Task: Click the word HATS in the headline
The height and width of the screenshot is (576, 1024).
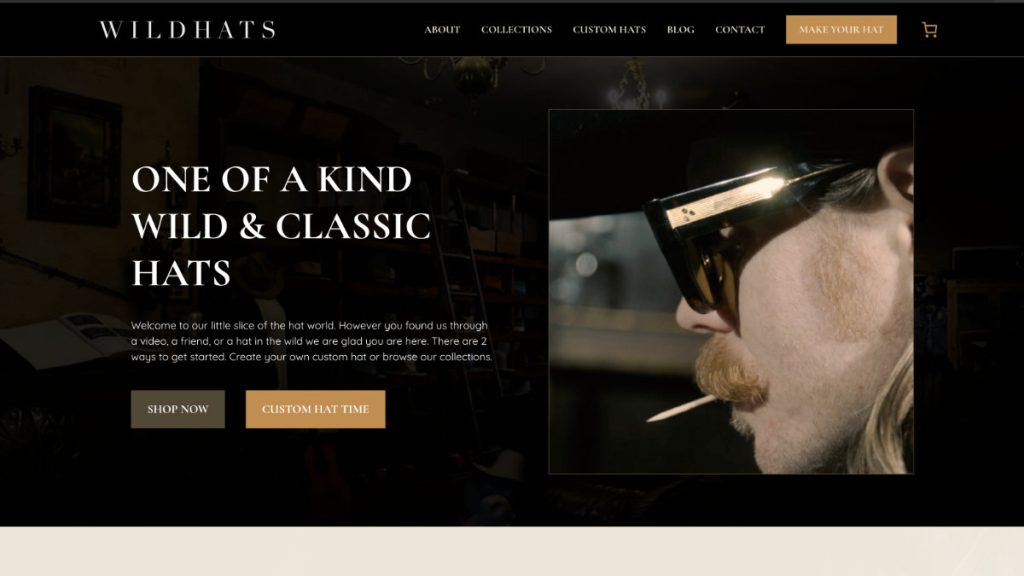Action: pos(182,273)
